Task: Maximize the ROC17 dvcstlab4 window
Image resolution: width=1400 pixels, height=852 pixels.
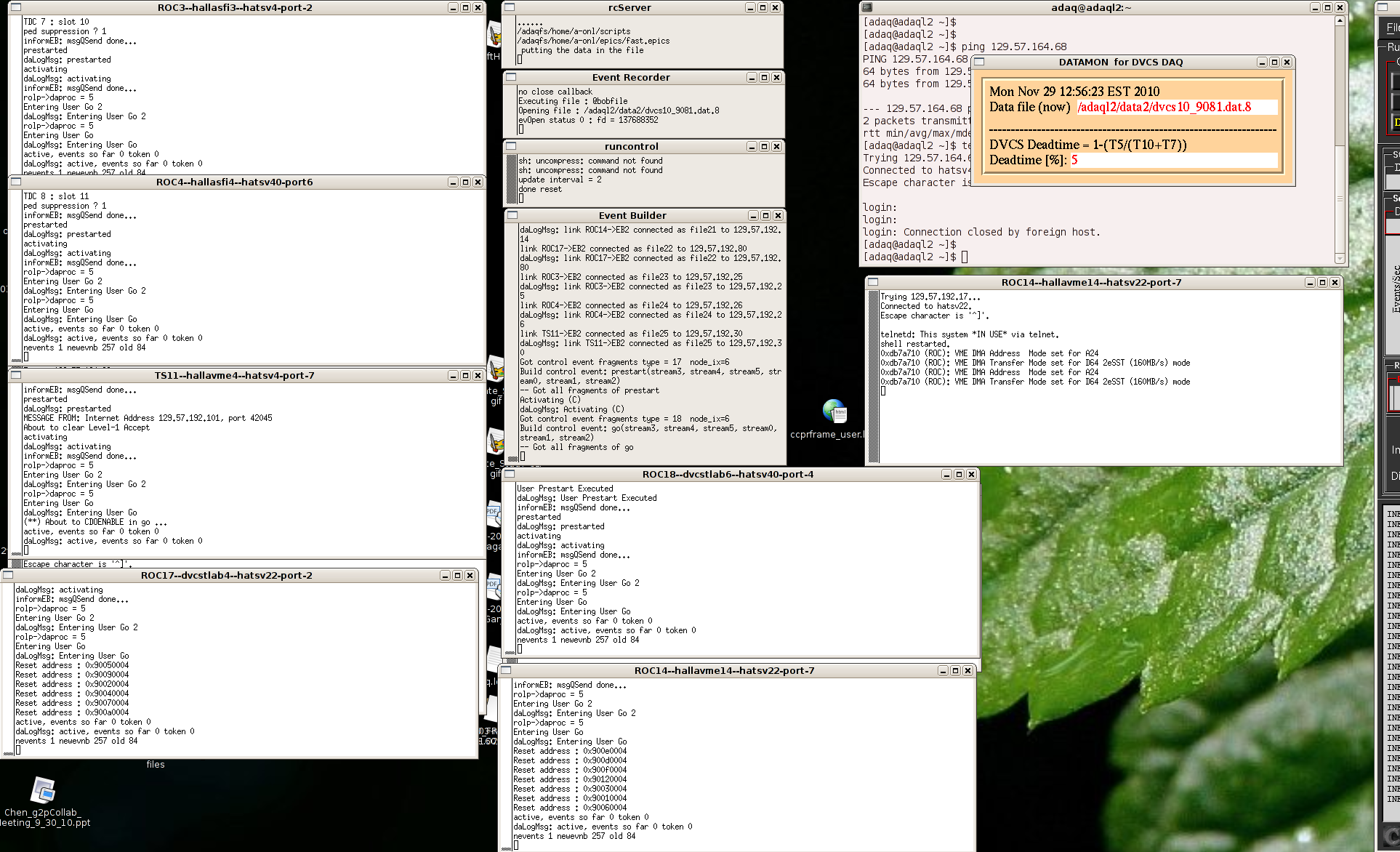Action: [457, 575]
